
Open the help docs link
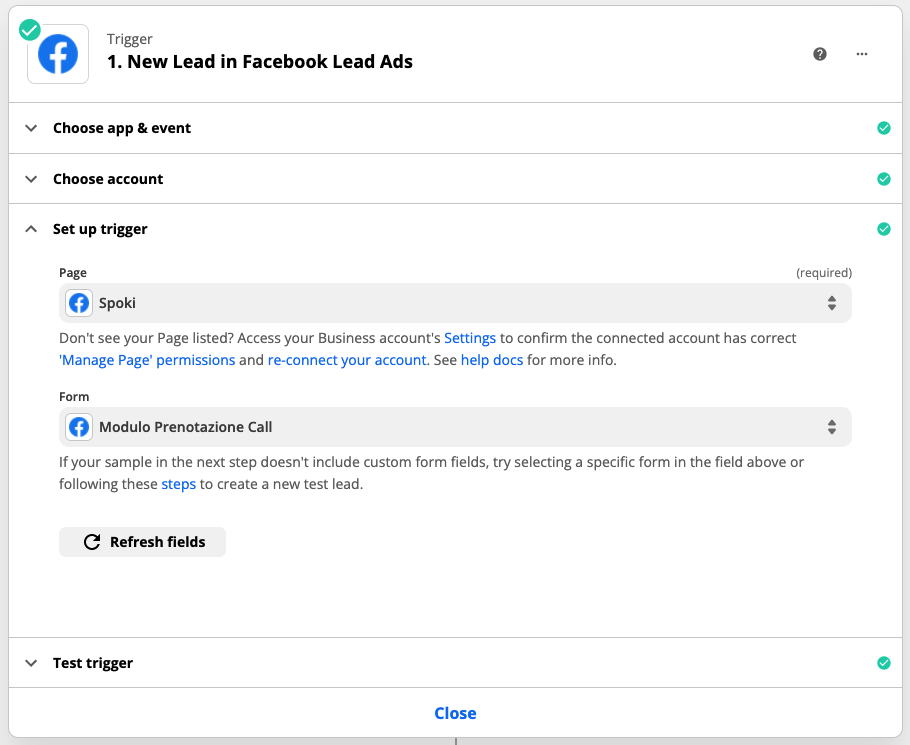(492, 360)
